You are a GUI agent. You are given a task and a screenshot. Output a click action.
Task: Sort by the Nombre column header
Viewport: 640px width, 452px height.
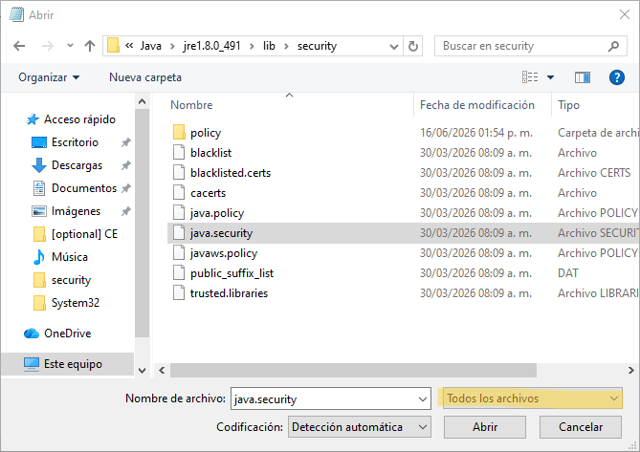pyautogui.click(x=191, y=105)
